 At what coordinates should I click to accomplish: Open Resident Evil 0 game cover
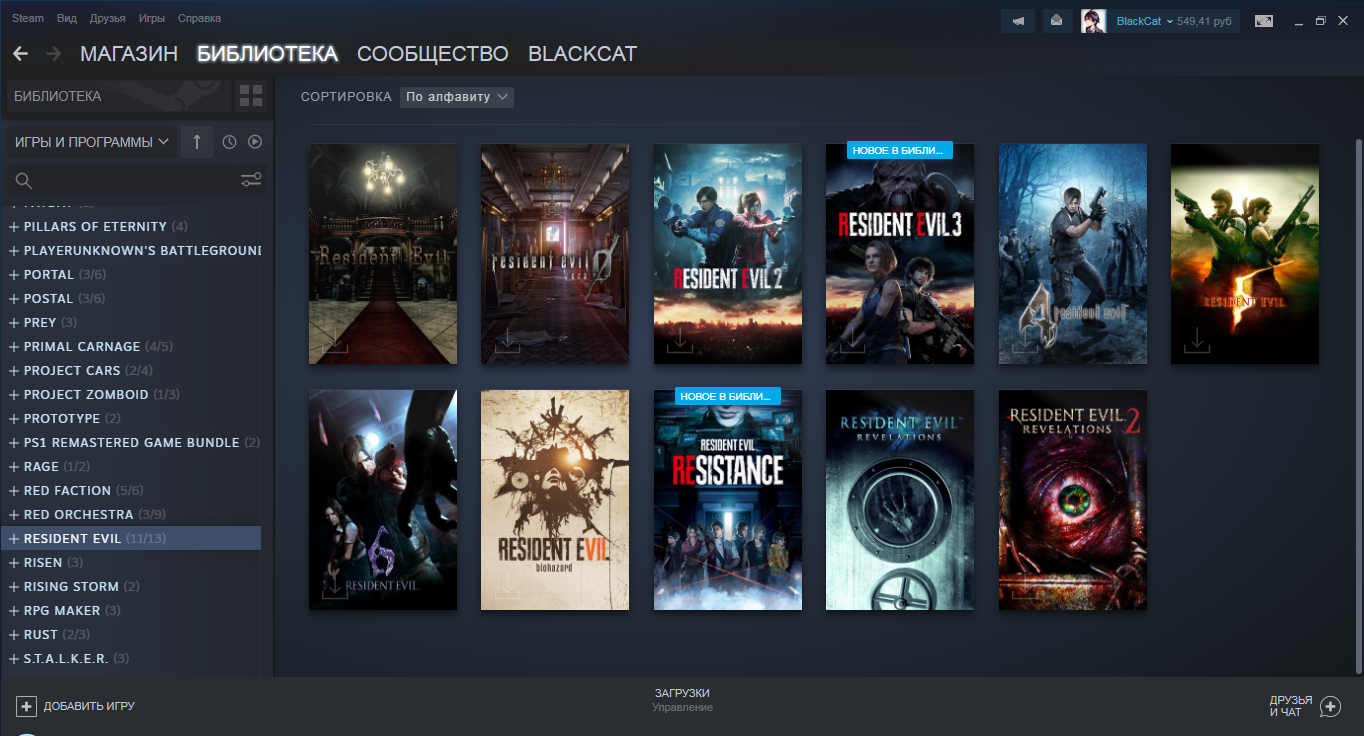pyautogui.click(x=555, y=254)
